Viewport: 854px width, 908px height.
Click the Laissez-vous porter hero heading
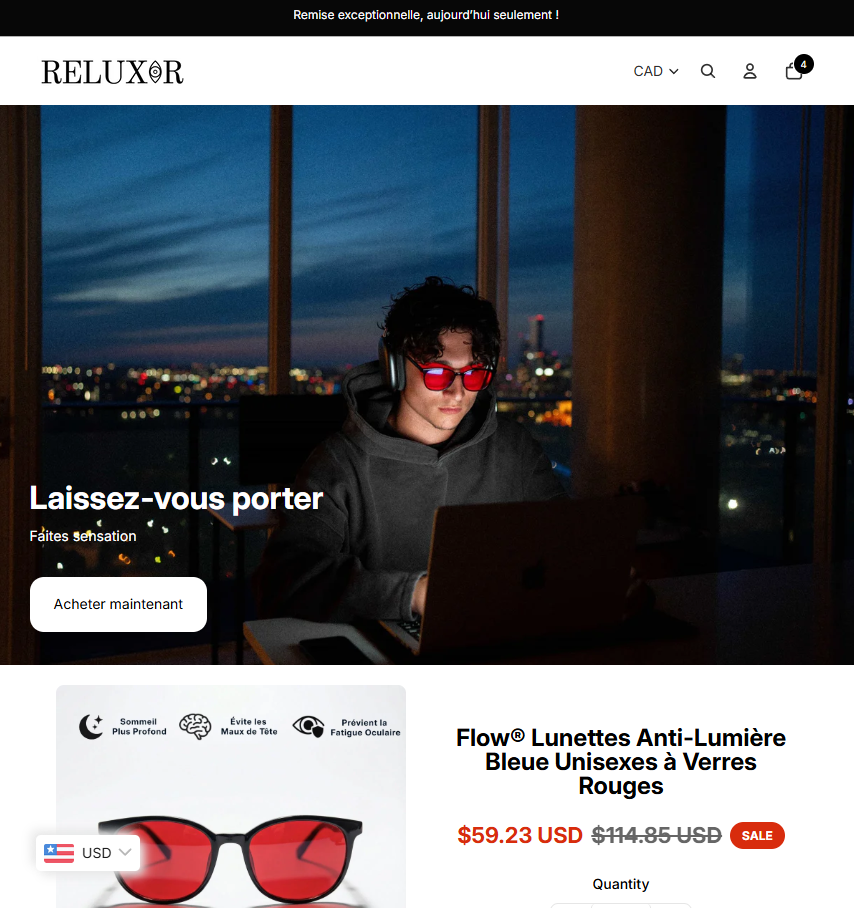176,499
